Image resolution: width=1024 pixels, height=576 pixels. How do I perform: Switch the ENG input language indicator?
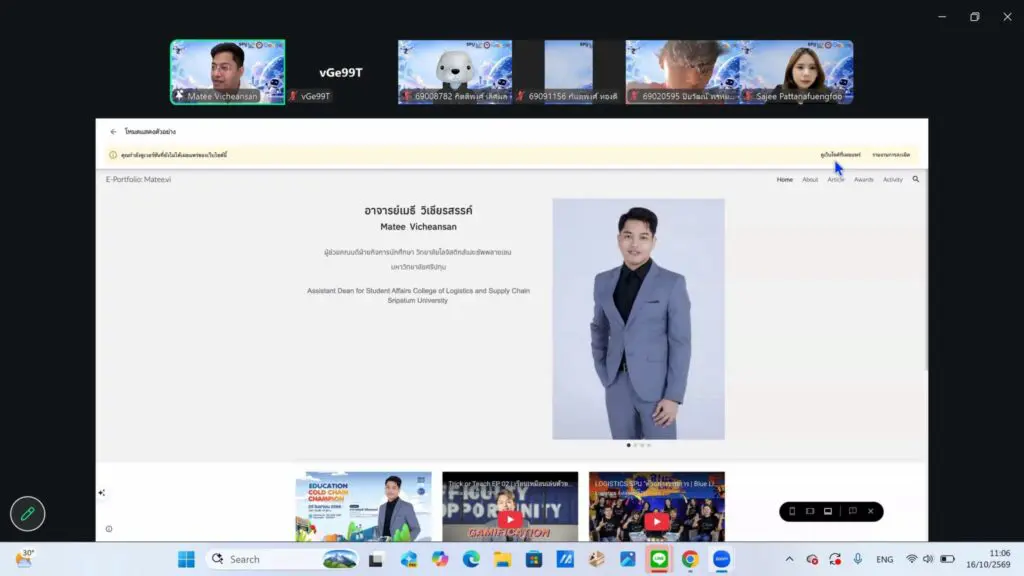(x=884, y=560)
